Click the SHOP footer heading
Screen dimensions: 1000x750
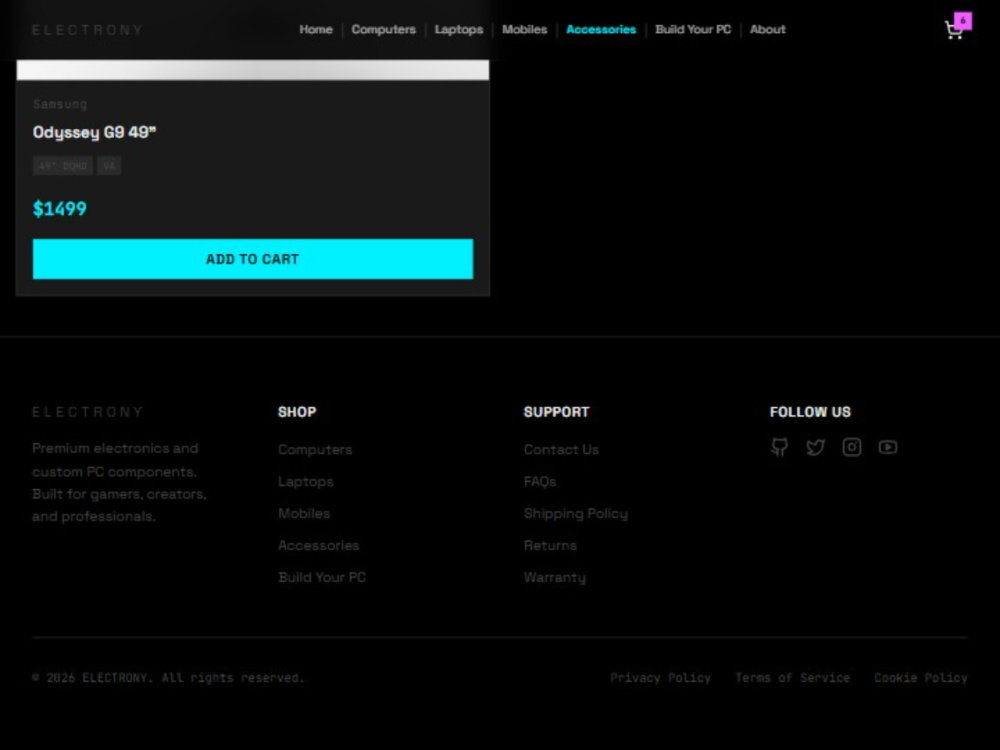297,412
